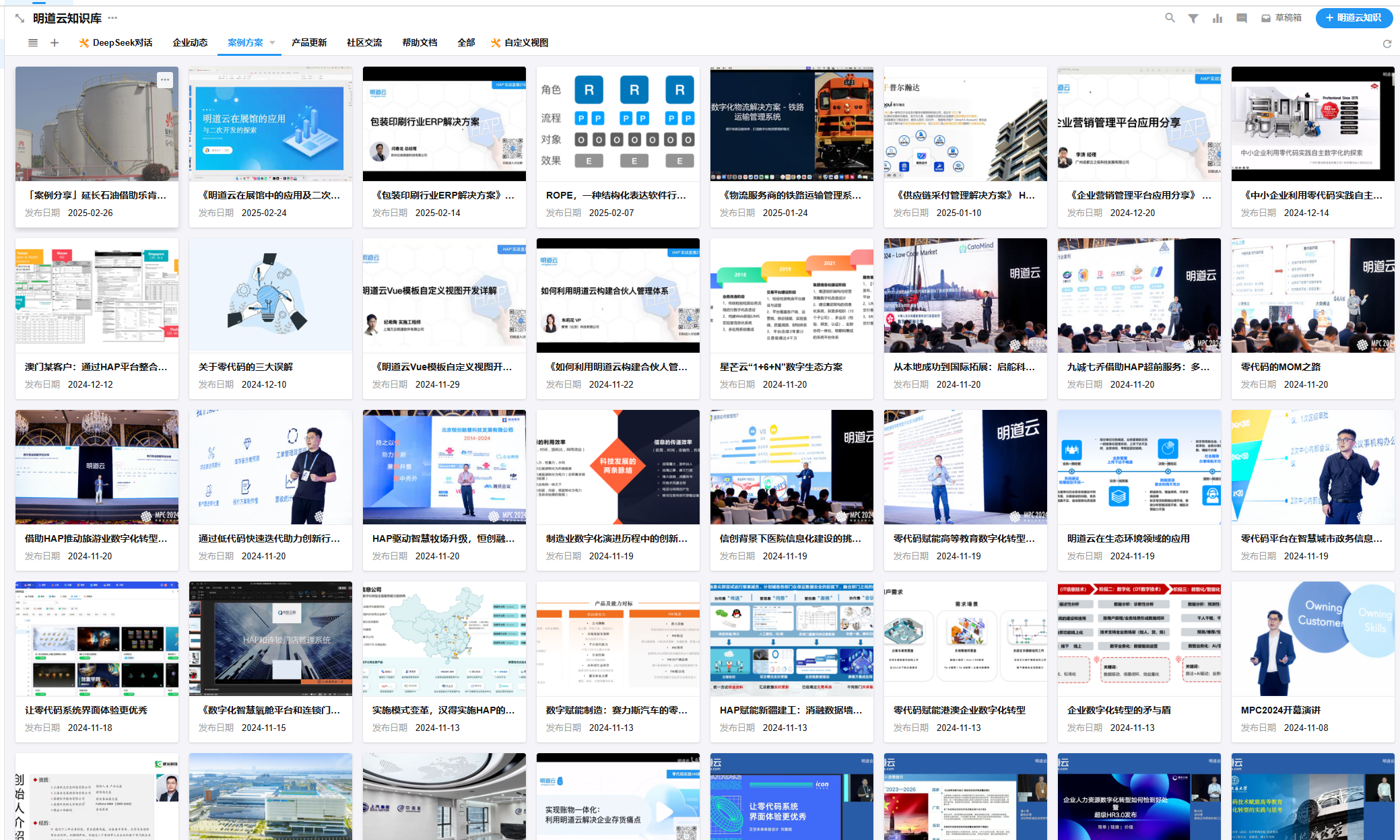Switch to the 产品更新 tab
This screenshot has width=1400, height=840.
[309, 42]
